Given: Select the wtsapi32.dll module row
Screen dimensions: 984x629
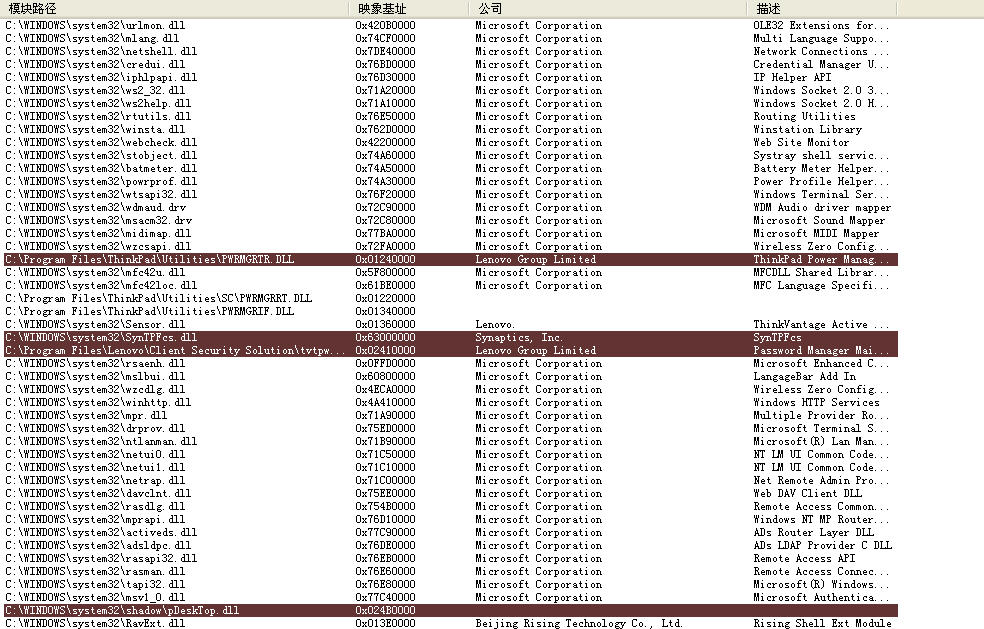Looking at the screenshot, I should [451, 194].
